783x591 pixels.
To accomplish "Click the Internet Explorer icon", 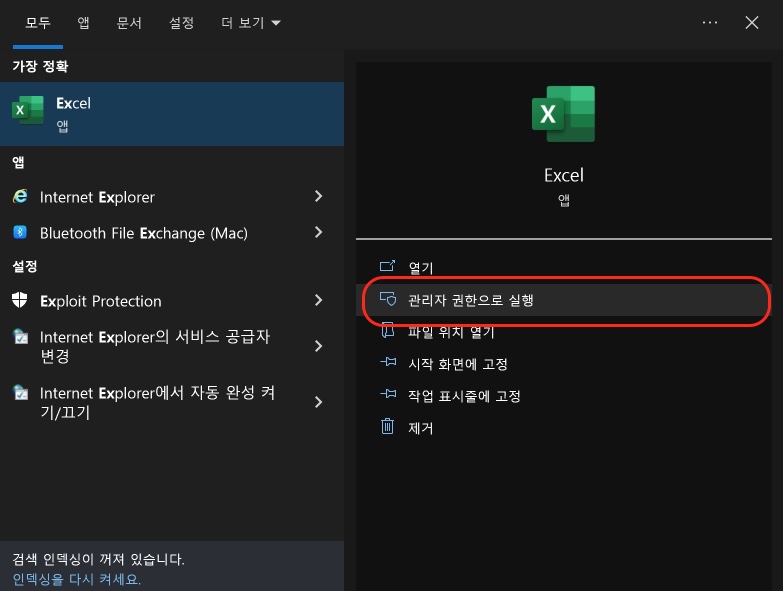I will (x=20, y=196).
